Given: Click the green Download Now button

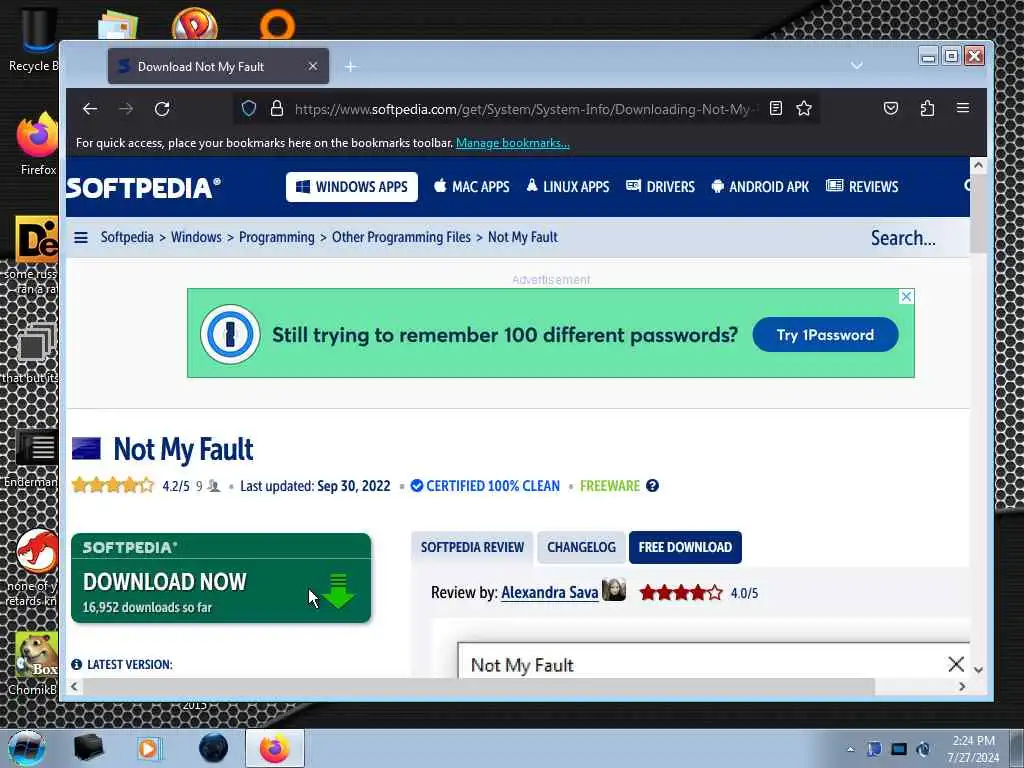Looking at the screenshot, I should tap(221, 578).
